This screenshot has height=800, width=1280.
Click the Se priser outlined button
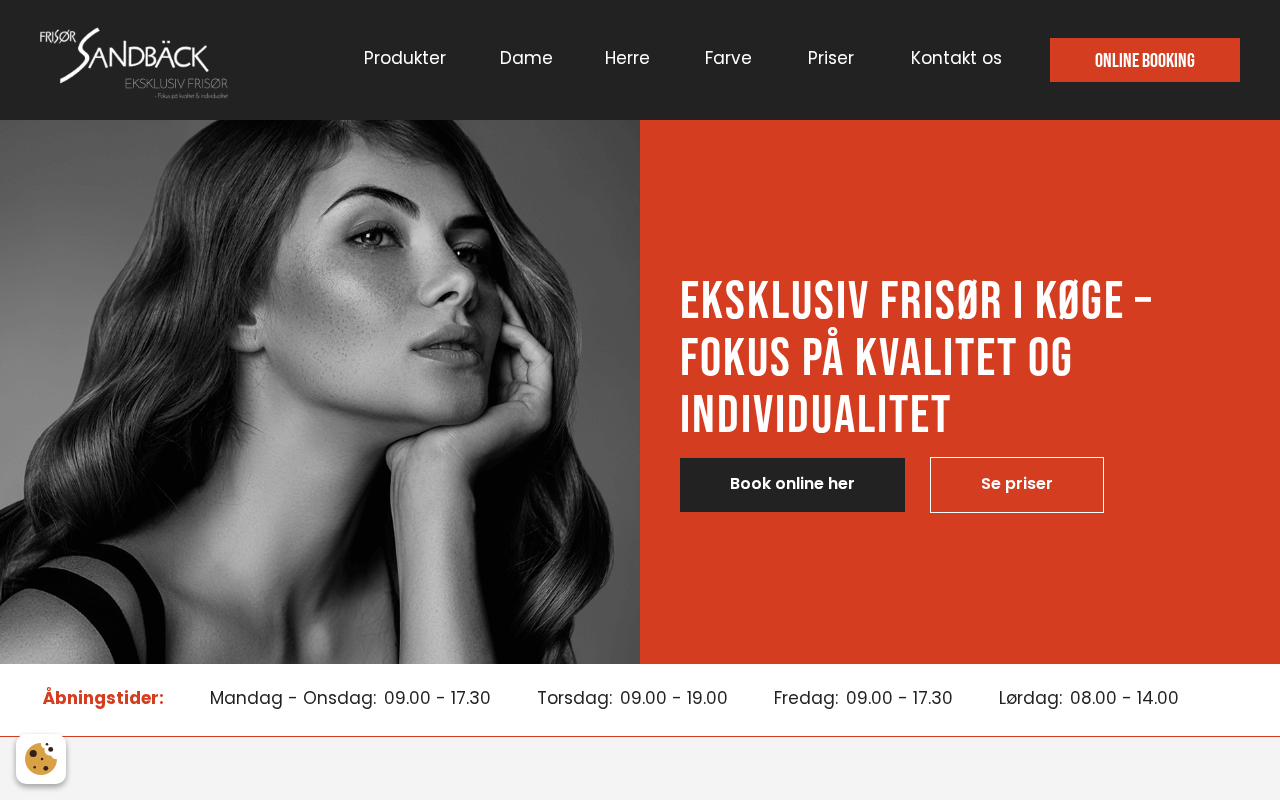(1017, 485)
